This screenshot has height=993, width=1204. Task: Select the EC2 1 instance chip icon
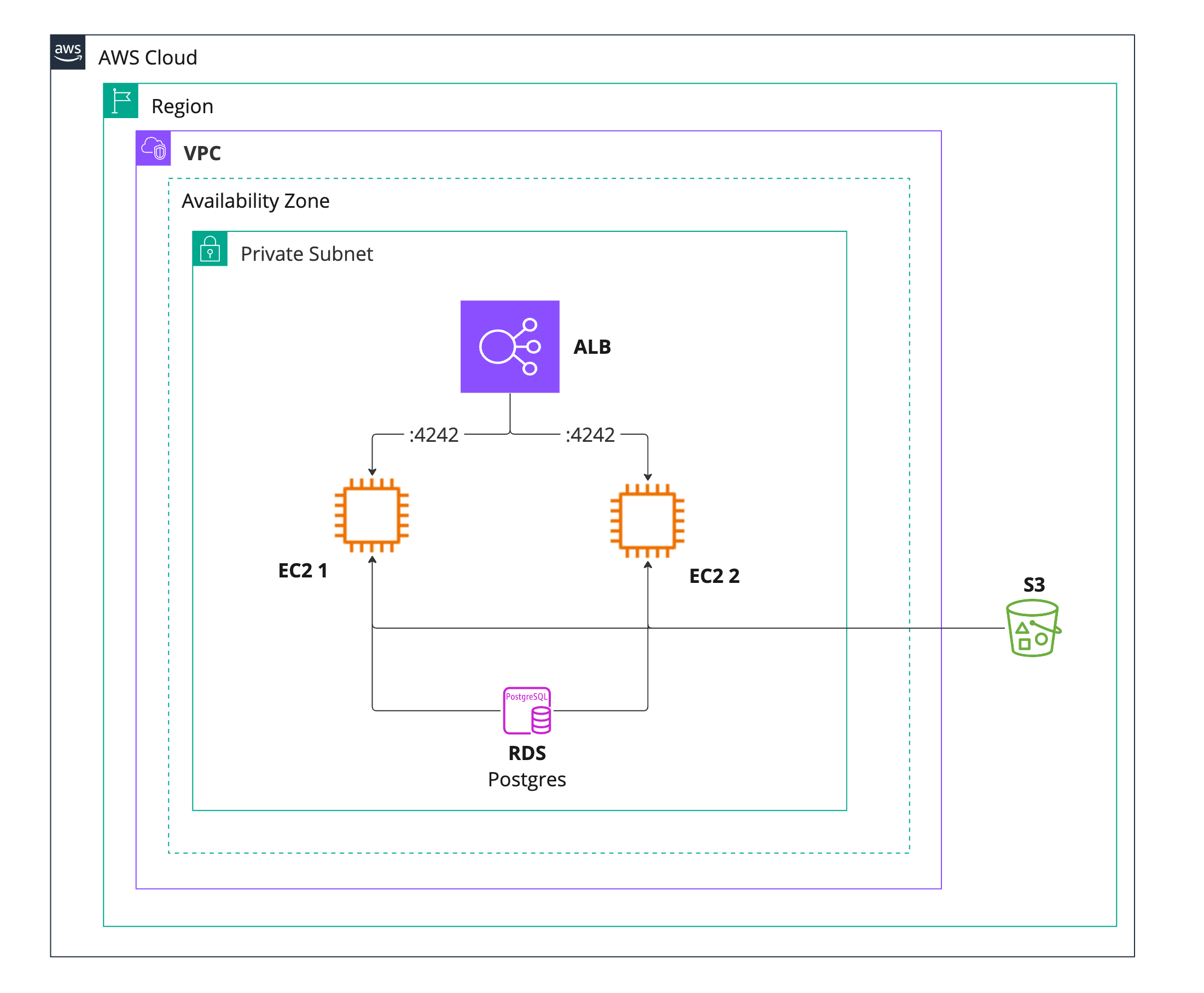point(372,516)
